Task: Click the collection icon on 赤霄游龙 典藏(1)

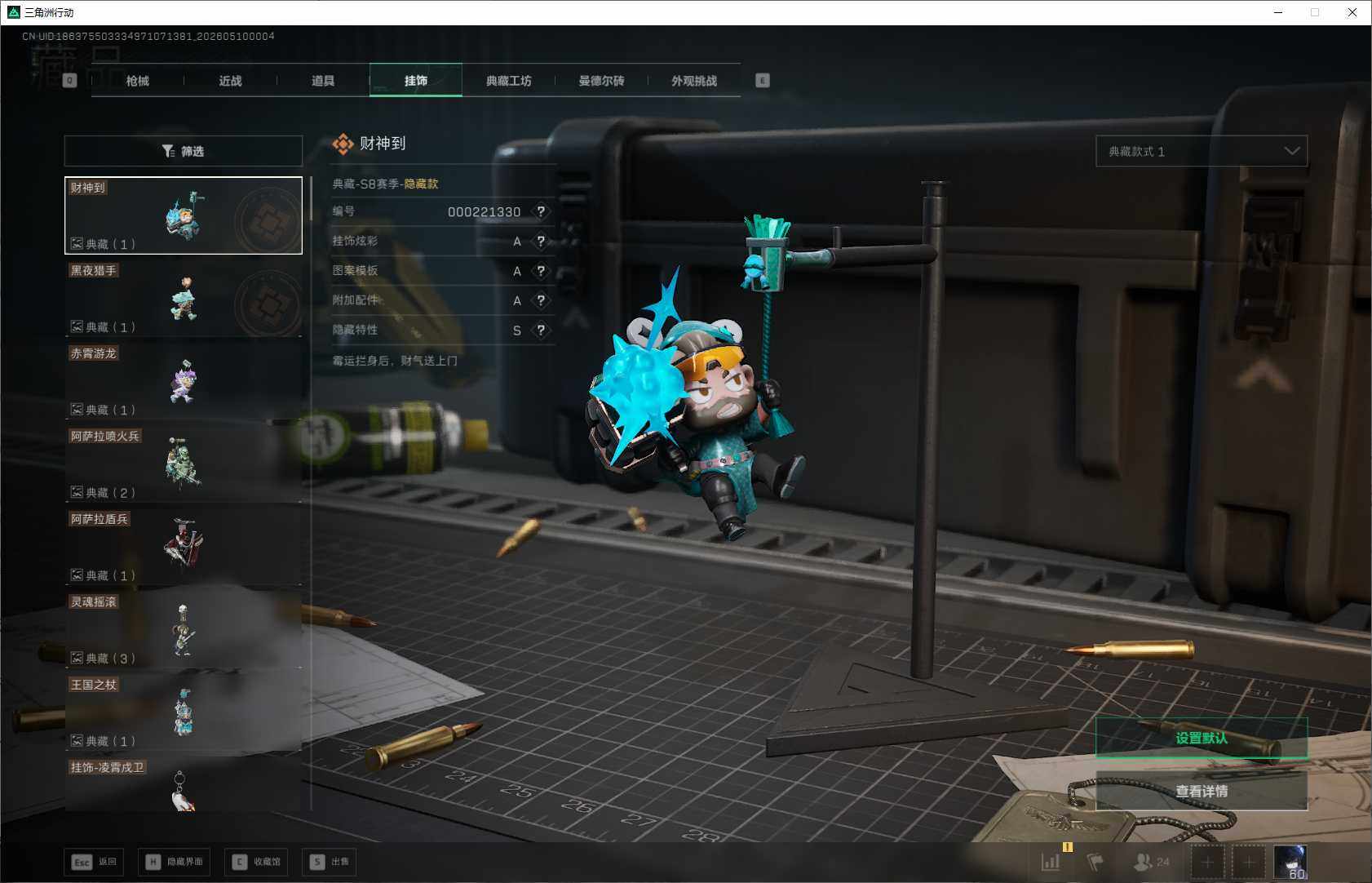Action: (77, 409)
